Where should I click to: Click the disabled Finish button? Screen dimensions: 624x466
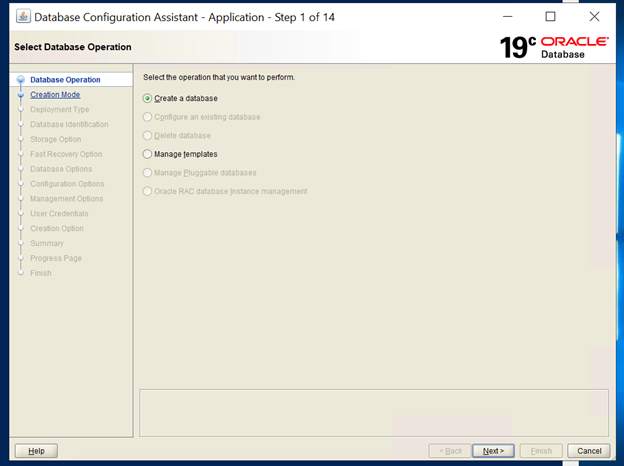(x=541, y=451)
